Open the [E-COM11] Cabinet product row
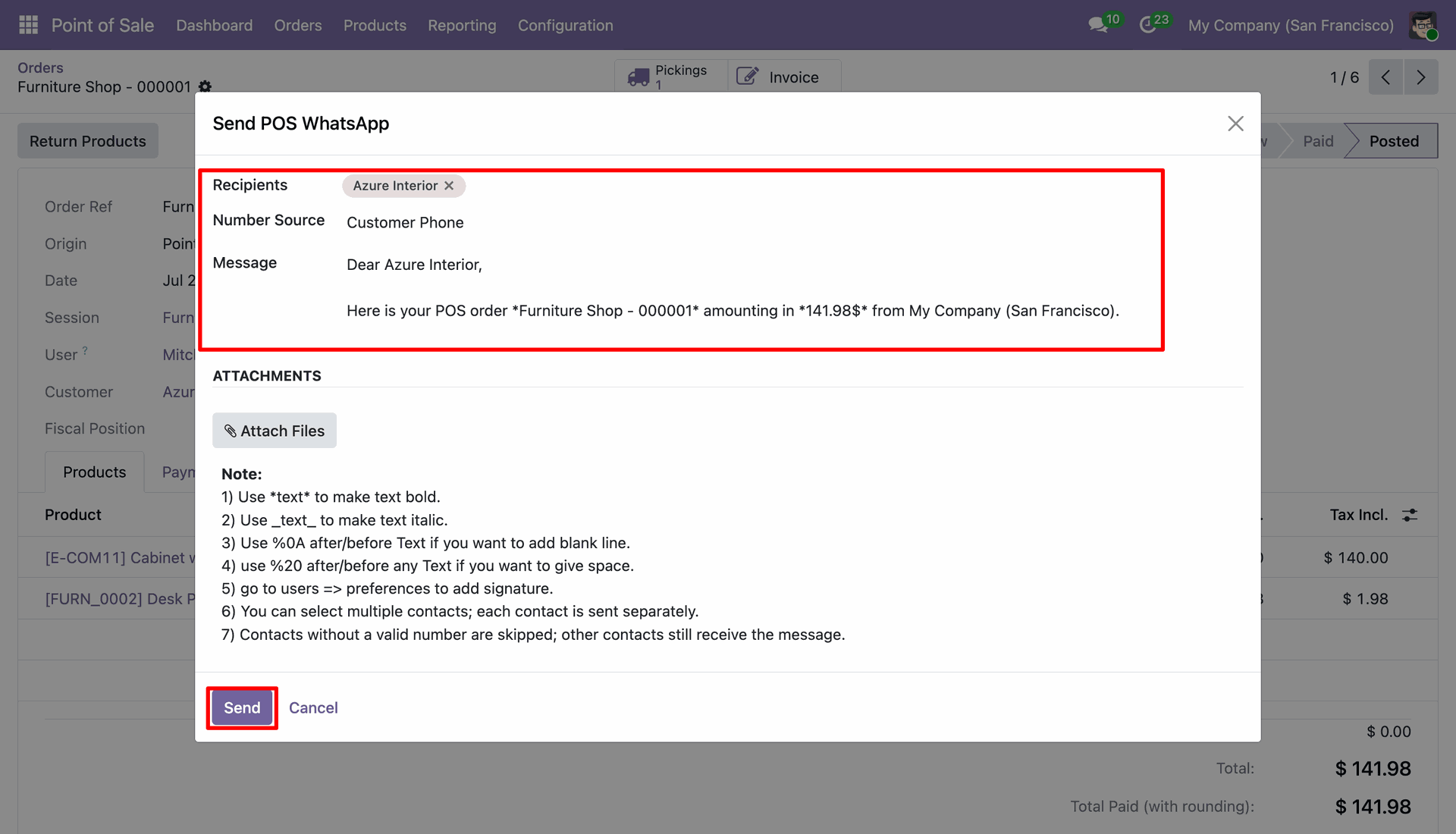1456x834 pixels. (x=120, y=558)
